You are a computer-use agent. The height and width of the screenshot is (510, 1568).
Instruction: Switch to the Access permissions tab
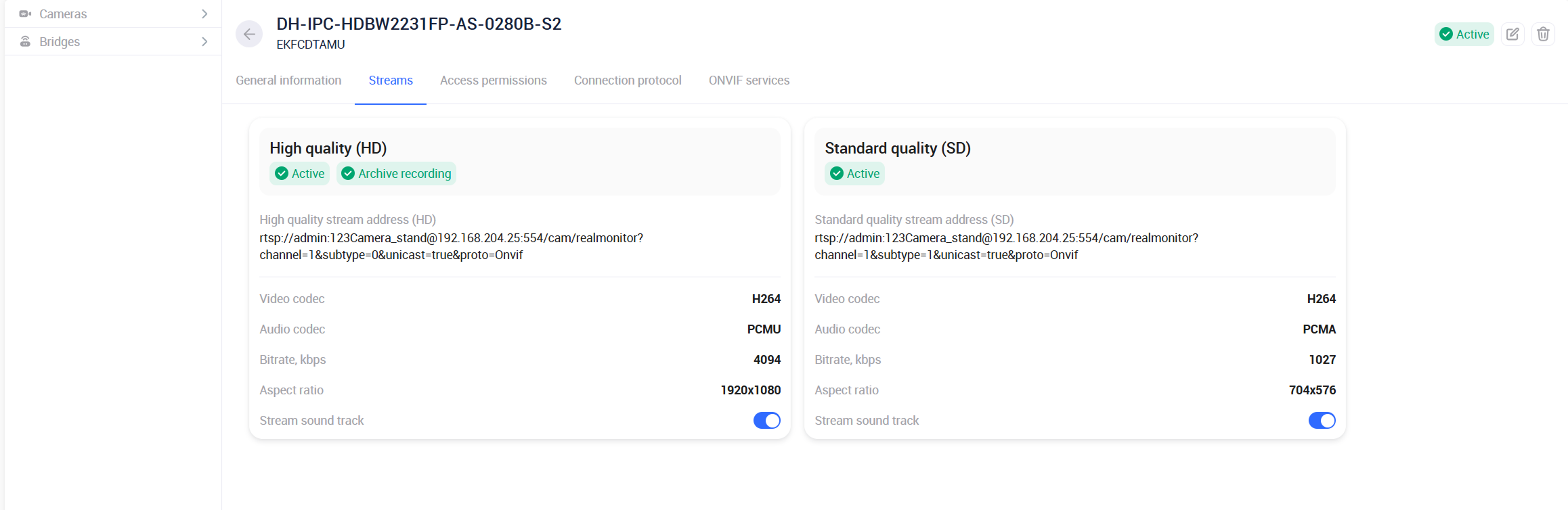(x=493, y=80)
